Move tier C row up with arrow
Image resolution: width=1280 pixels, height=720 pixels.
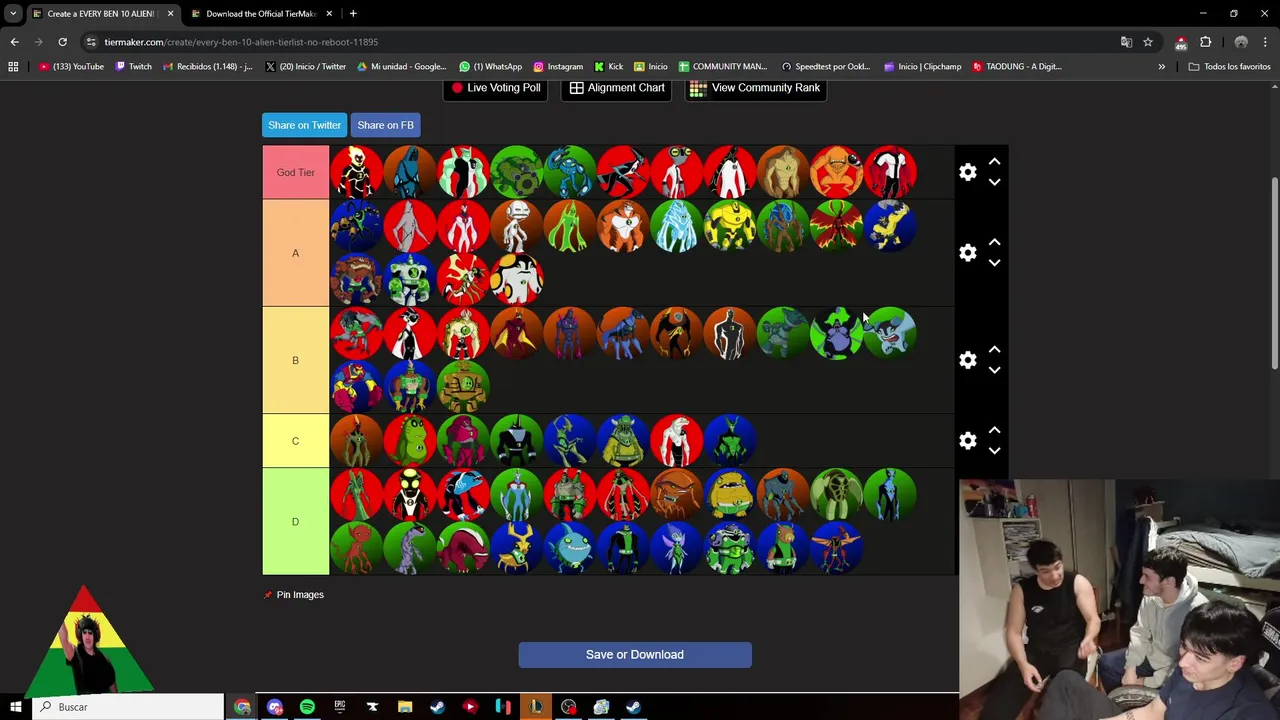994,430
